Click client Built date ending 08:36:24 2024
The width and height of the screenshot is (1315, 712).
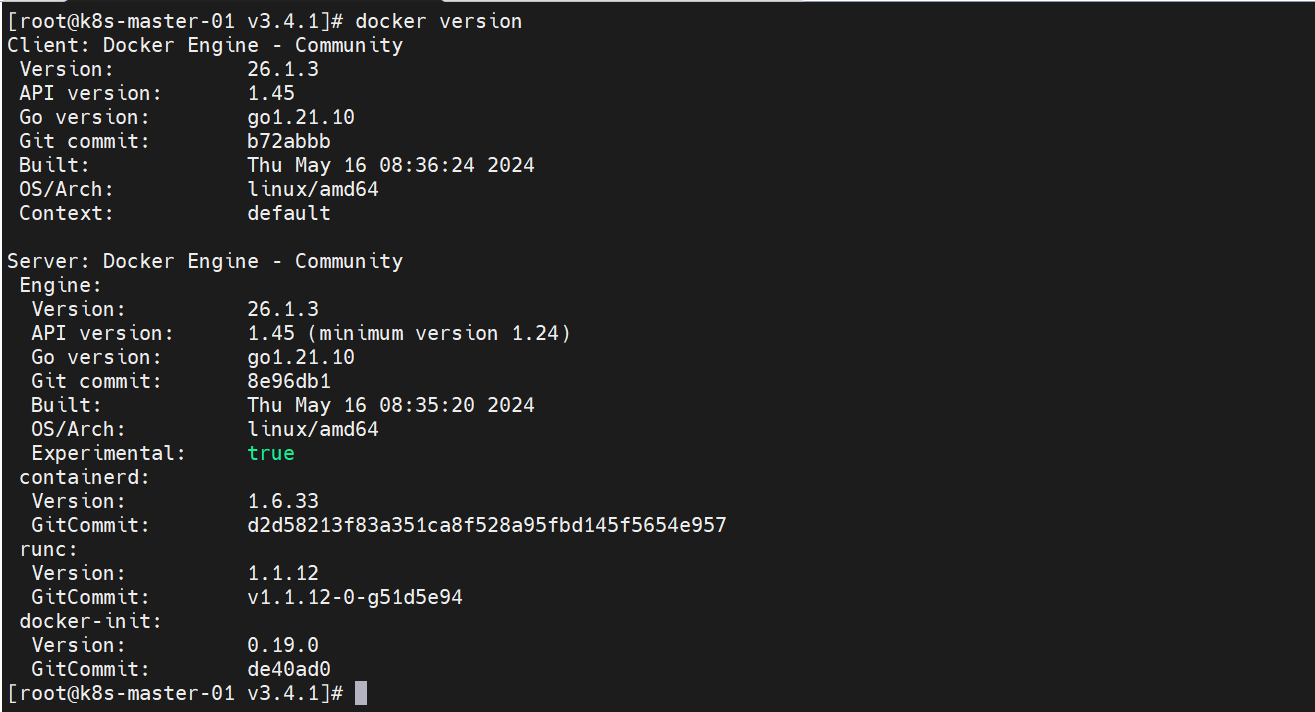tap(391, 165)
